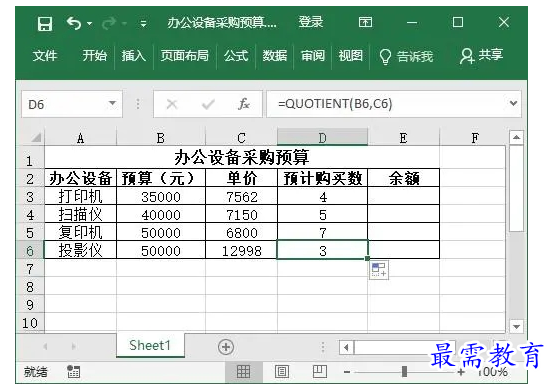Click the horizontal scrollbar left arrow
This screenshot has width=552, height=387.
[346, 348]
